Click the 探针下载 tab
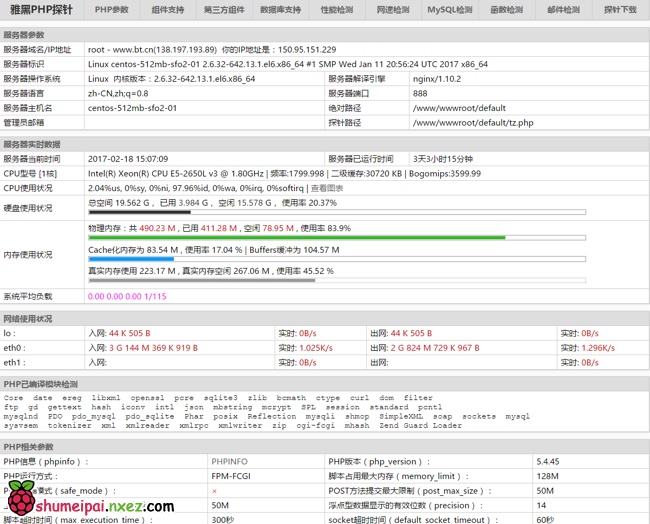Image resolution: width=650 pixels, height=524 pixels. (620, 10)
